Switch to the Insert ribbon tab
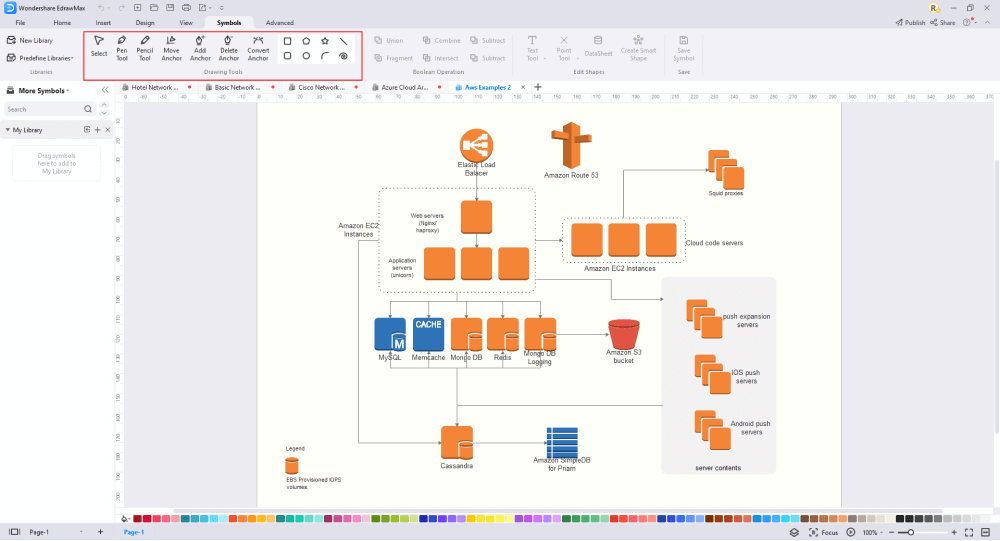Viewport: 1000px width, 541px height. (x=103, y=23)
